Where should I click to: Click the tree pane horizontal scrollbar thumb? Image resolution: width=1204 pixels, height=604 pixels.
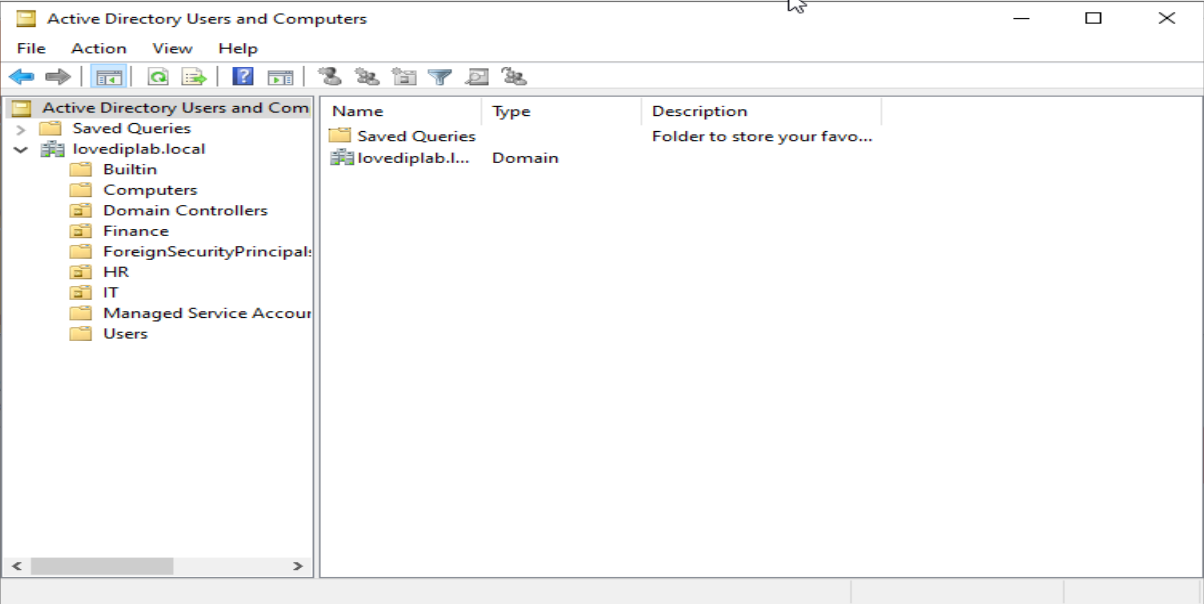click(x=102, y=566)
